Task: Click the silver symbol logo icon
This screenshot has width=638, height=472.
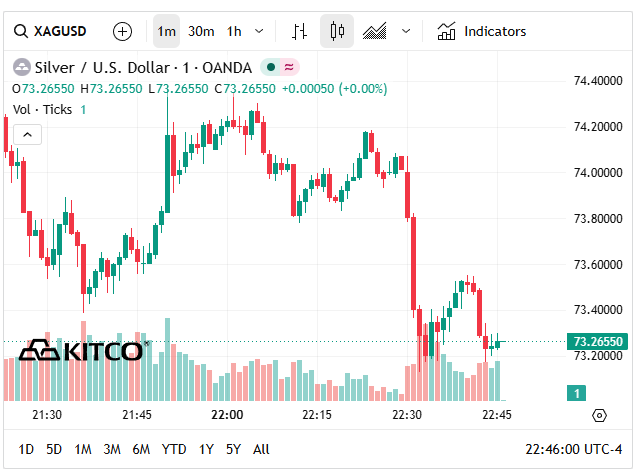Action: pyautogui.click(x=22, y=68)
